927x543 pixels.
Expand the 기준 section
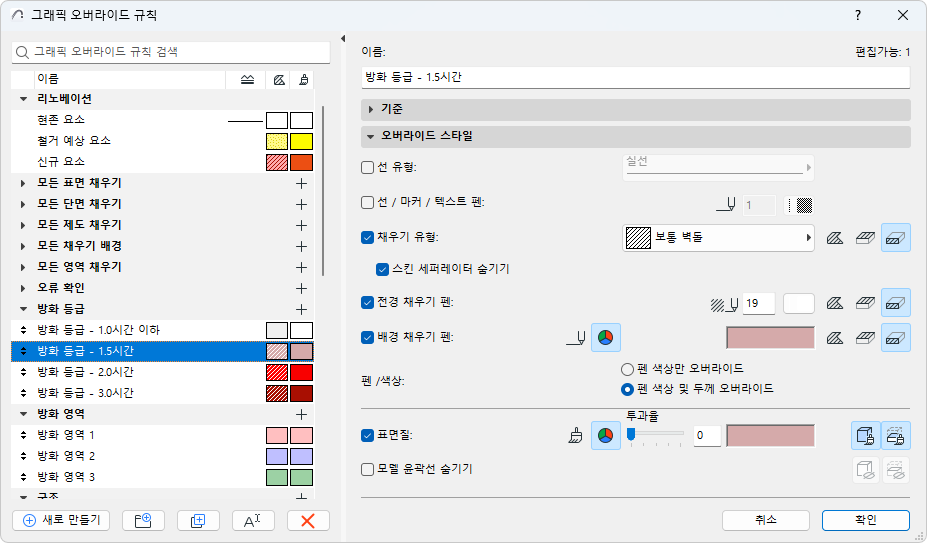(x=371, y=109)
